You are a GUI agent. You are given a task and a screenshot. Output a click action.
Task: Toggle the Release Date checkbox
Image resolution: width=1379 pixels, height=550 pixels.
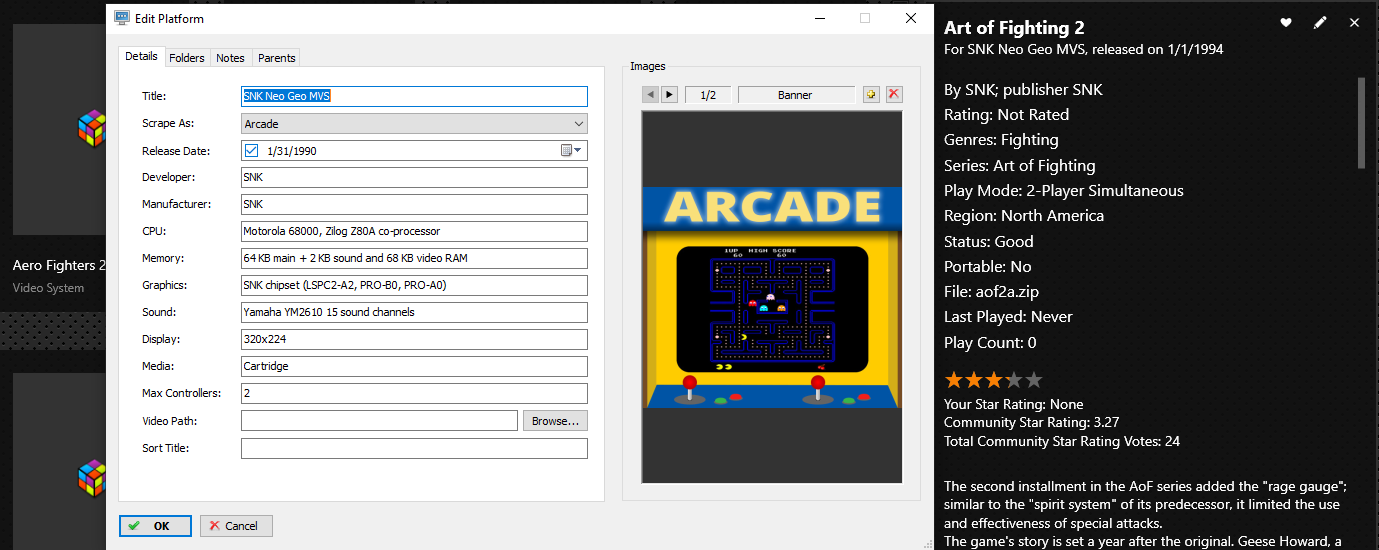click(252, 150)
